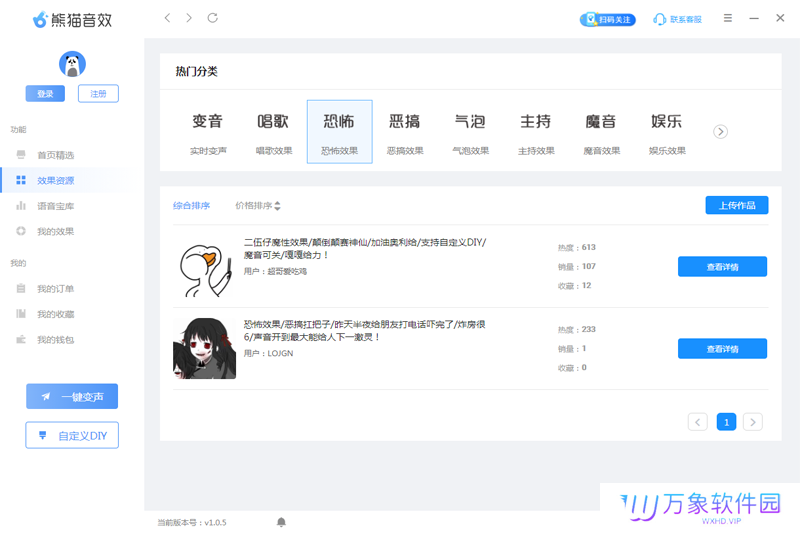Go back with the left arrow
The height and width of the screenshot is (533, 800).
(167, 18)
